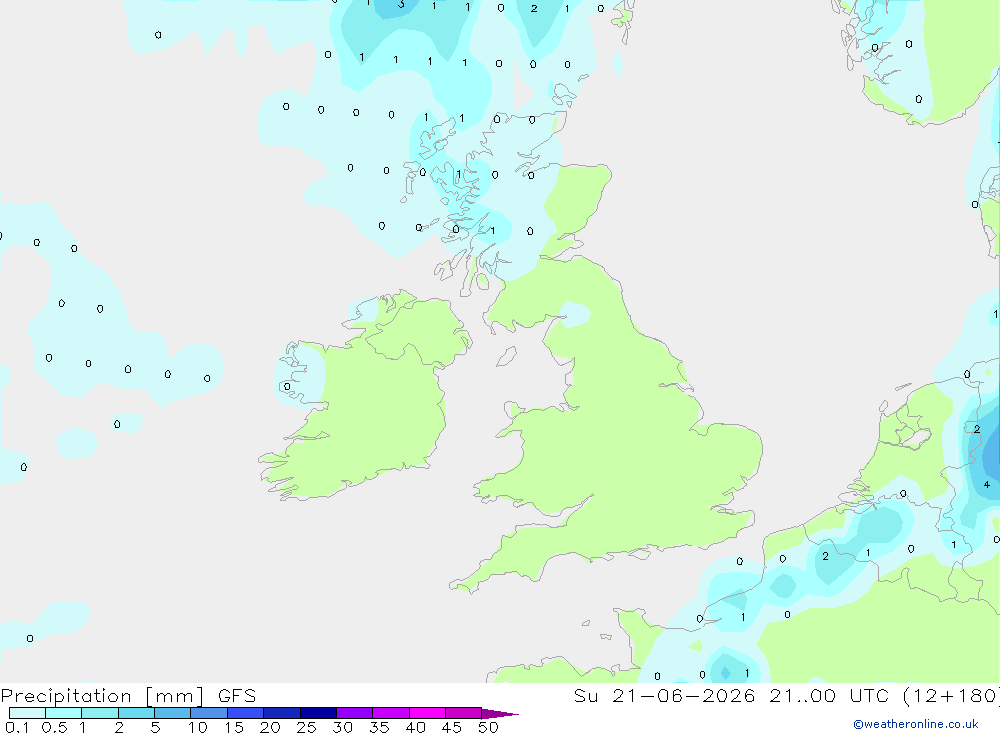Click the legend swatch between 35 and 40
Screen dimensions: 1000x733
[391, 713]
